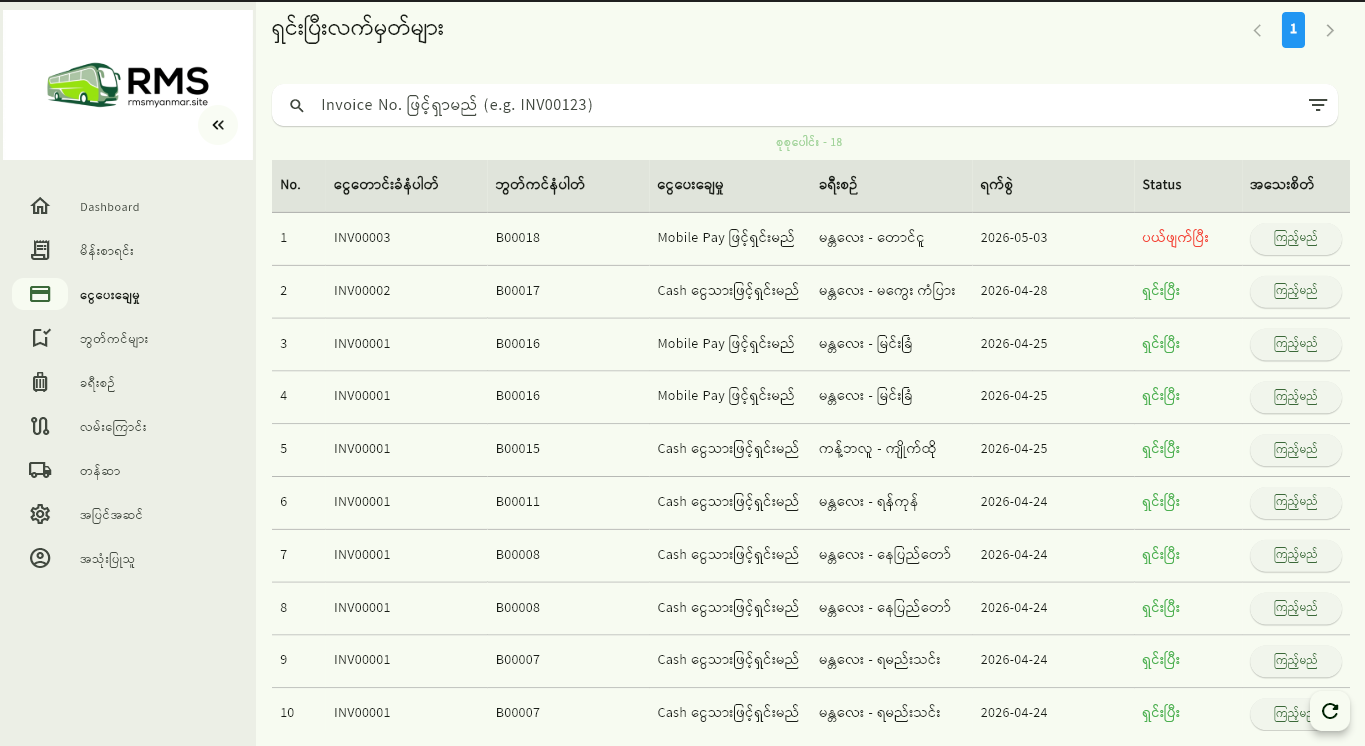Click the user account icon
Viewport: 1365px width, 746px height.
[x=40, y=558]
